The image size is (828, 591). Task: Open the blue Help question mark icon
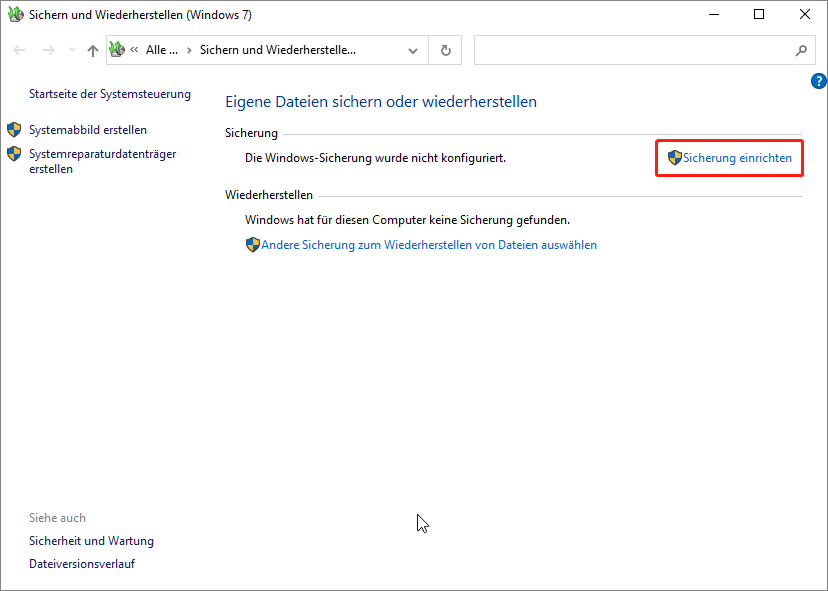pos(818,81)
